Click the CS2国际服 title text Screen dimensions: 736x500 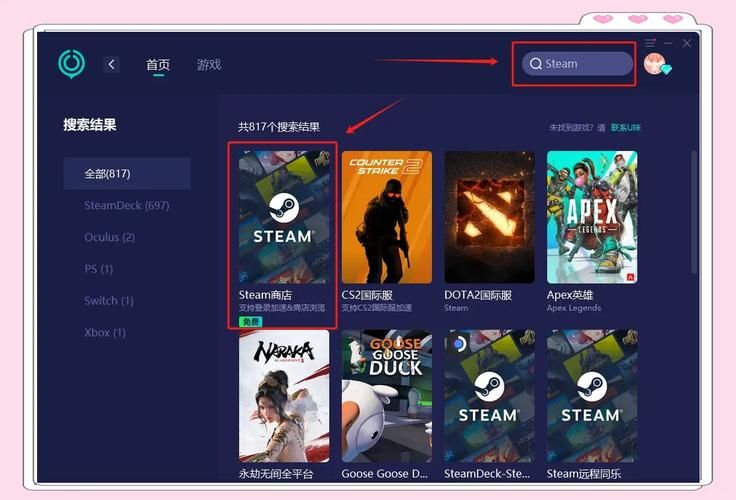[367, 295]
